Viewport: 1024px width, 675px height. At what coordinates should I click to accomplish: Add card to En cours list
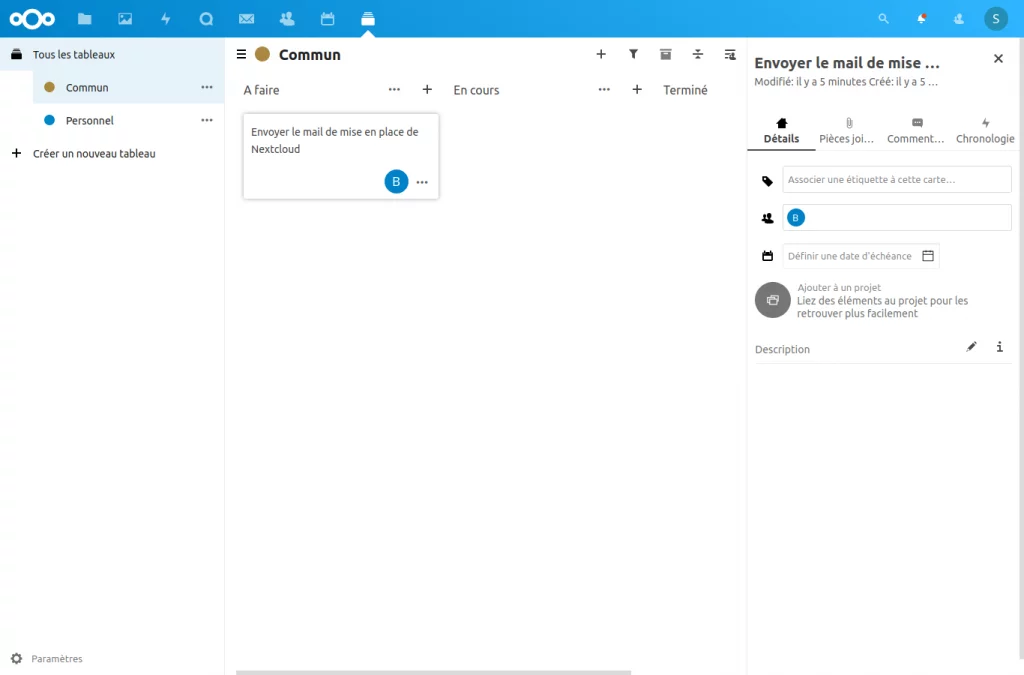click(x=637, y=89)
